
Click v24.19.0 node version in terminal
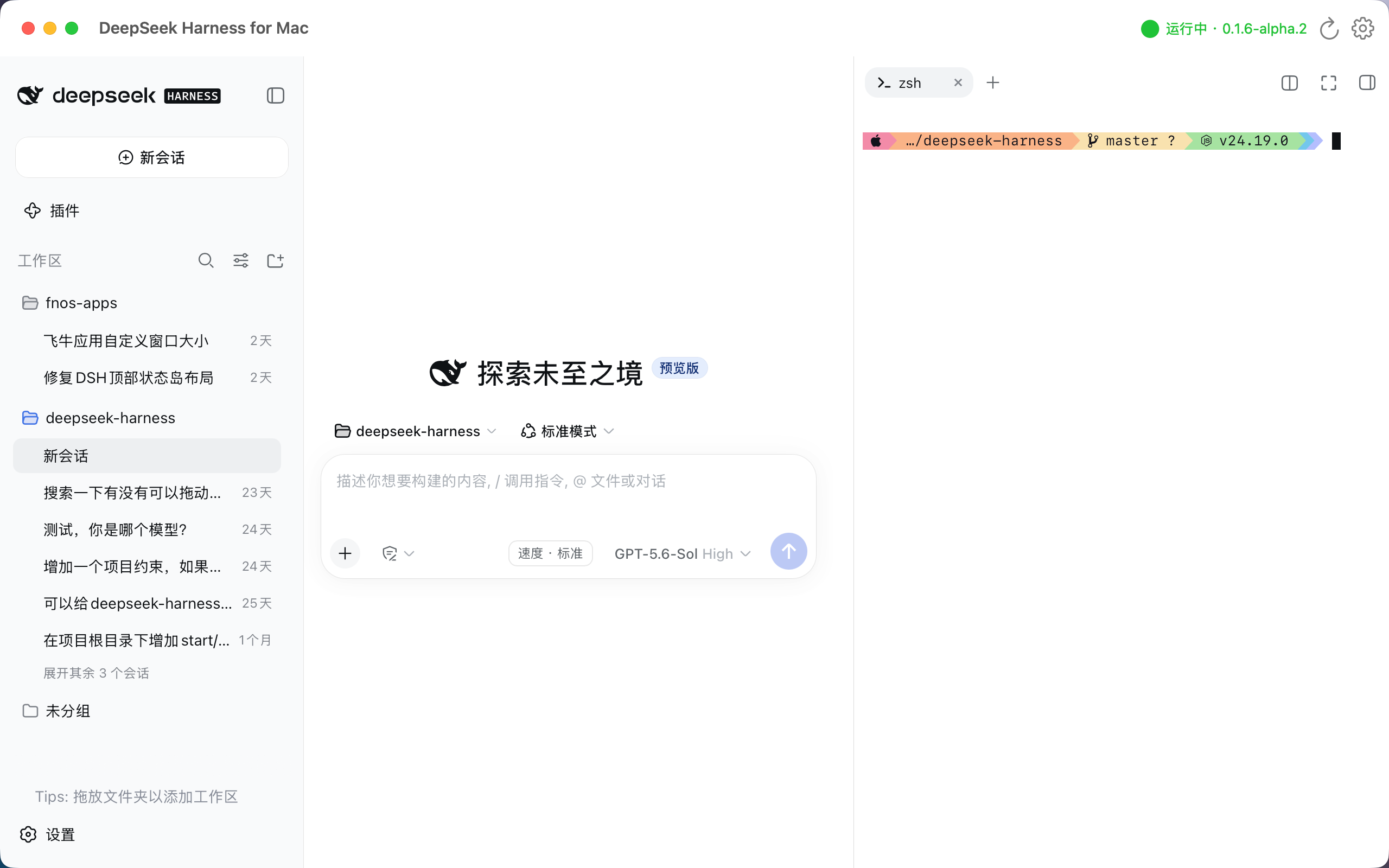1246,141
